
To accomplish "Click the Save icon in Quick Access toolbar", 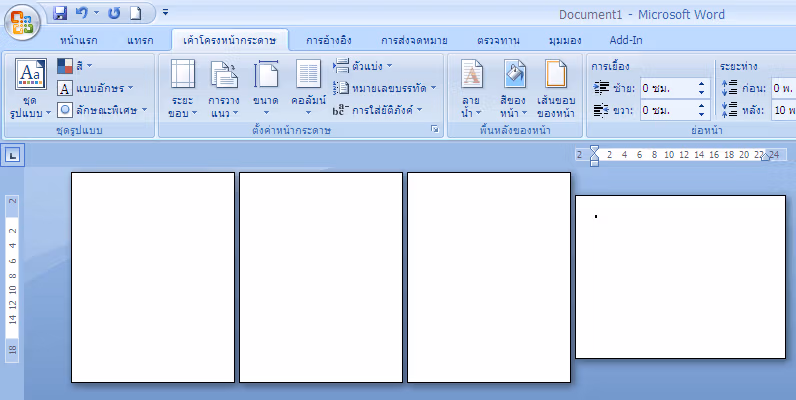I will tap(60, 13).
